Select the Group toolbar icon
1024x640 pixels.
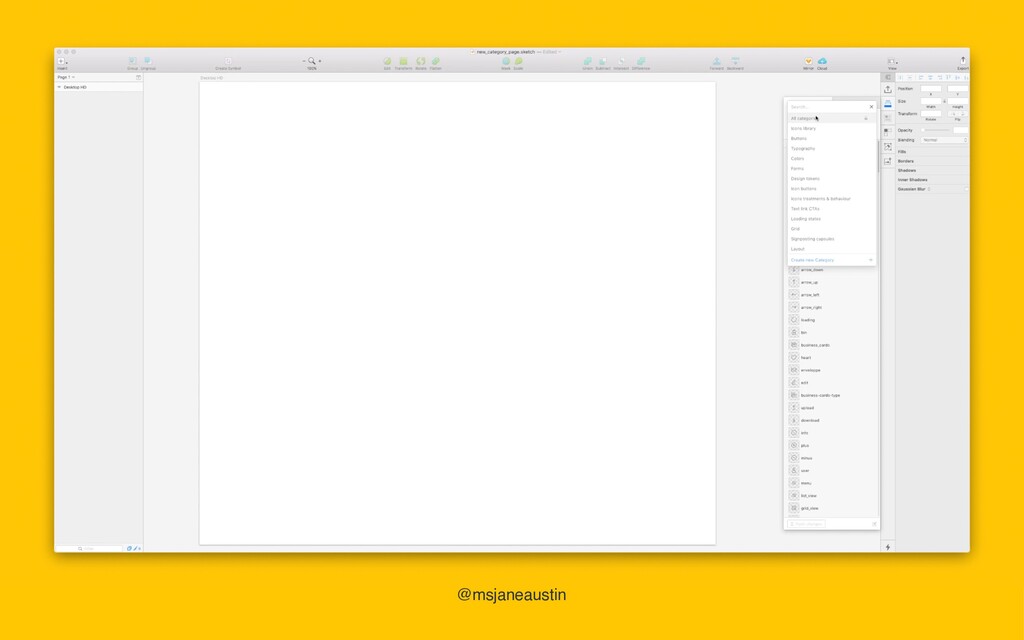pos(133,61)
